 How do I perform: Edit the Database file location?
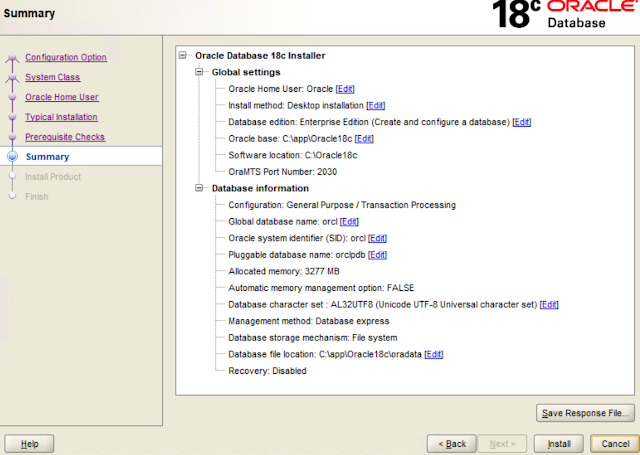[433, 355]
